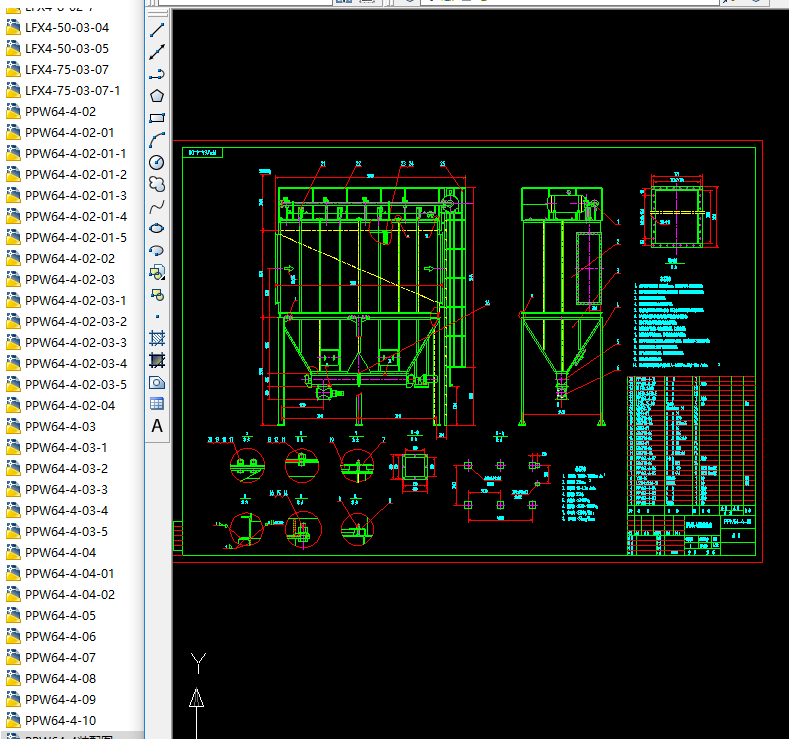Select the Spline curve tool
This screenshot has width=789, height=739.
(157, 206)
